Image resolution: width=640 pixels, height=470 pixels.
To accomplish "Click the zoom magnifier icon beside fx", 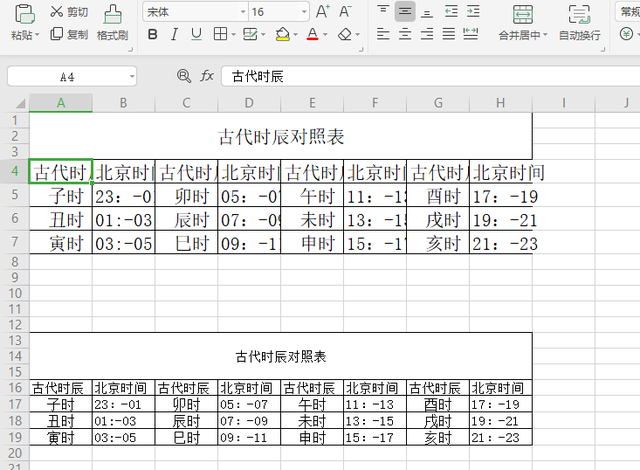I will pos(184,76).
